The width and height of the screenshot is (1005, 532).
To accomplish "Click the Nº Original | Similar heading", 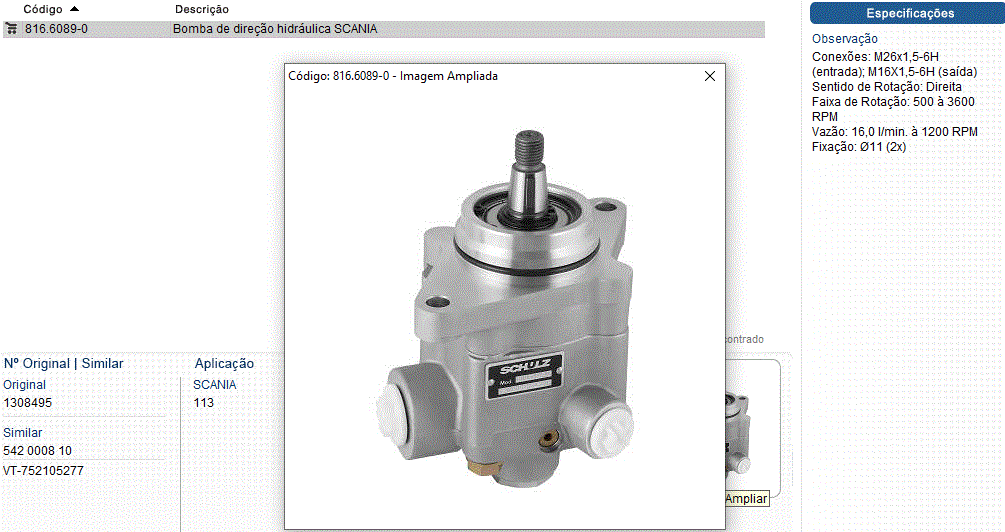I will tap(63, 364).
